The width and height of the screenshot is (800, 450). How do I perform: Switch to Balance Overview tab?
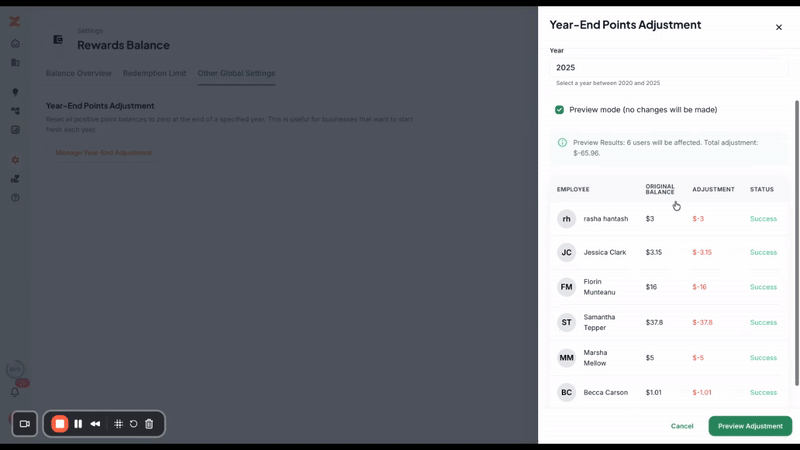[x=79, y=73]
